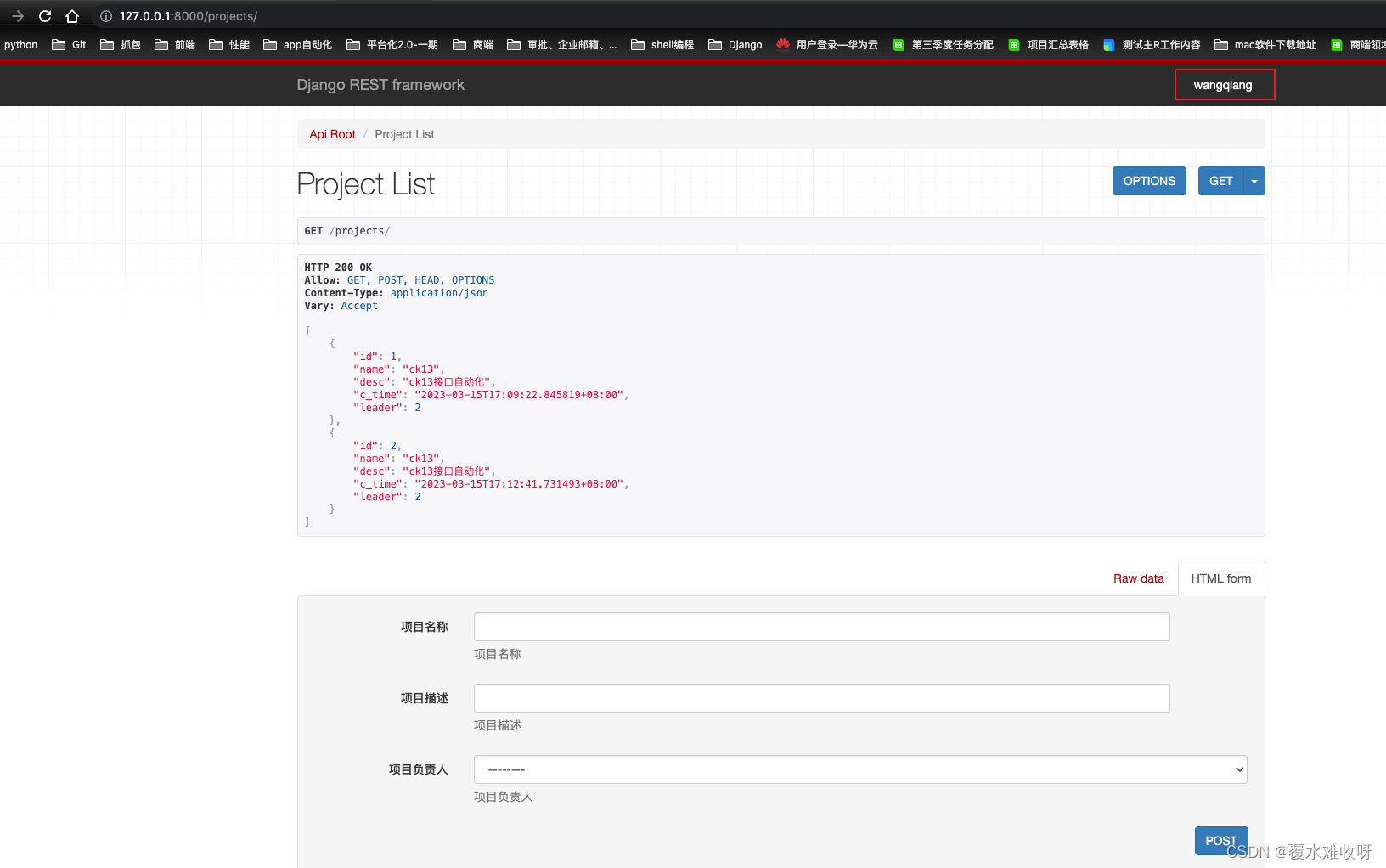This screenshot has height=868, width=1386.
Task: Switch to the Raw data tab
Action: pos(1138,578)
